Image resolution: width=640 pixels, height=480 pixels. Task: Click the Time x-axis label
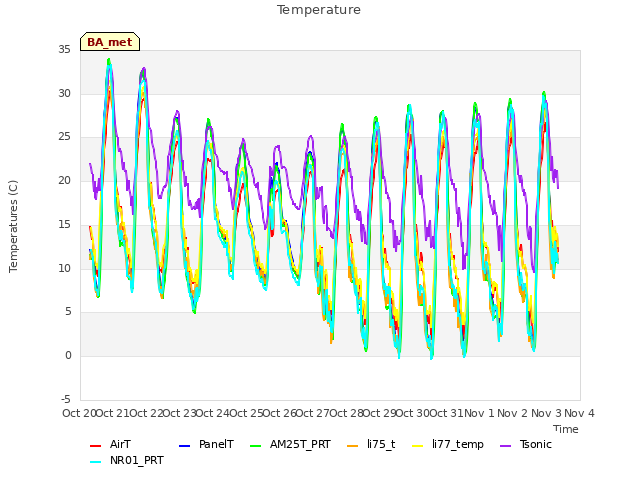(566, 429)
